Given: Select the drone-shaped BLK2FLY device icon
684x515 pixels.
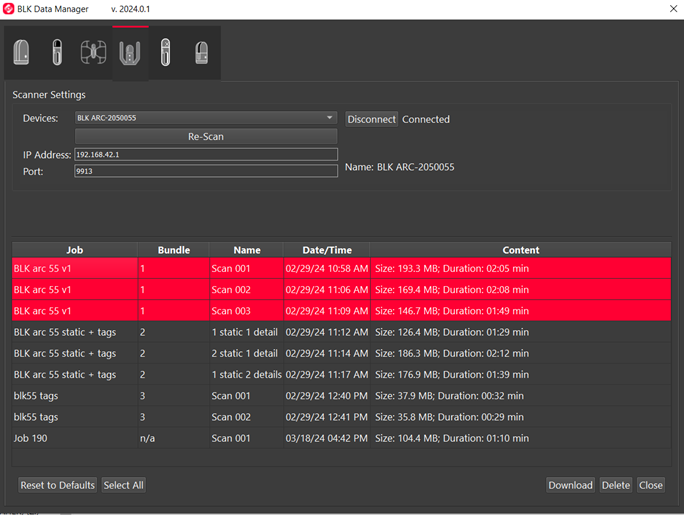Looking at the screenshot, I should (x=94, y=52).
